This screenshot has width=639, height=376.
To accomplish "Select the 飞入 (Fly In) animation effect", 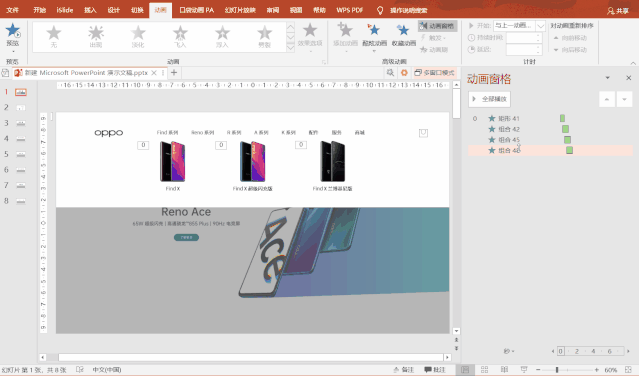I will 180,37.
